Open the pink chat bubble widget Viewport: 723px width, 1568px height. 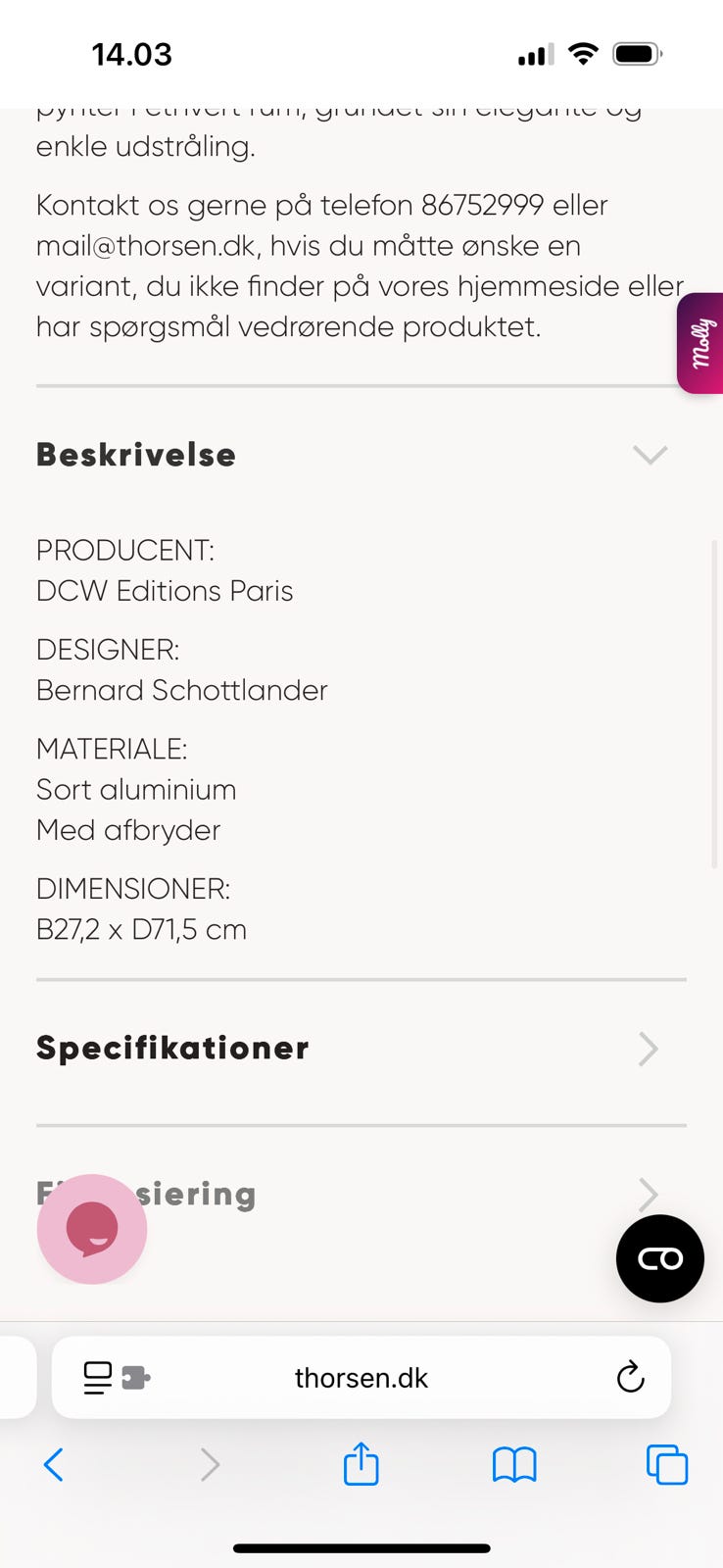(91, 1228)
